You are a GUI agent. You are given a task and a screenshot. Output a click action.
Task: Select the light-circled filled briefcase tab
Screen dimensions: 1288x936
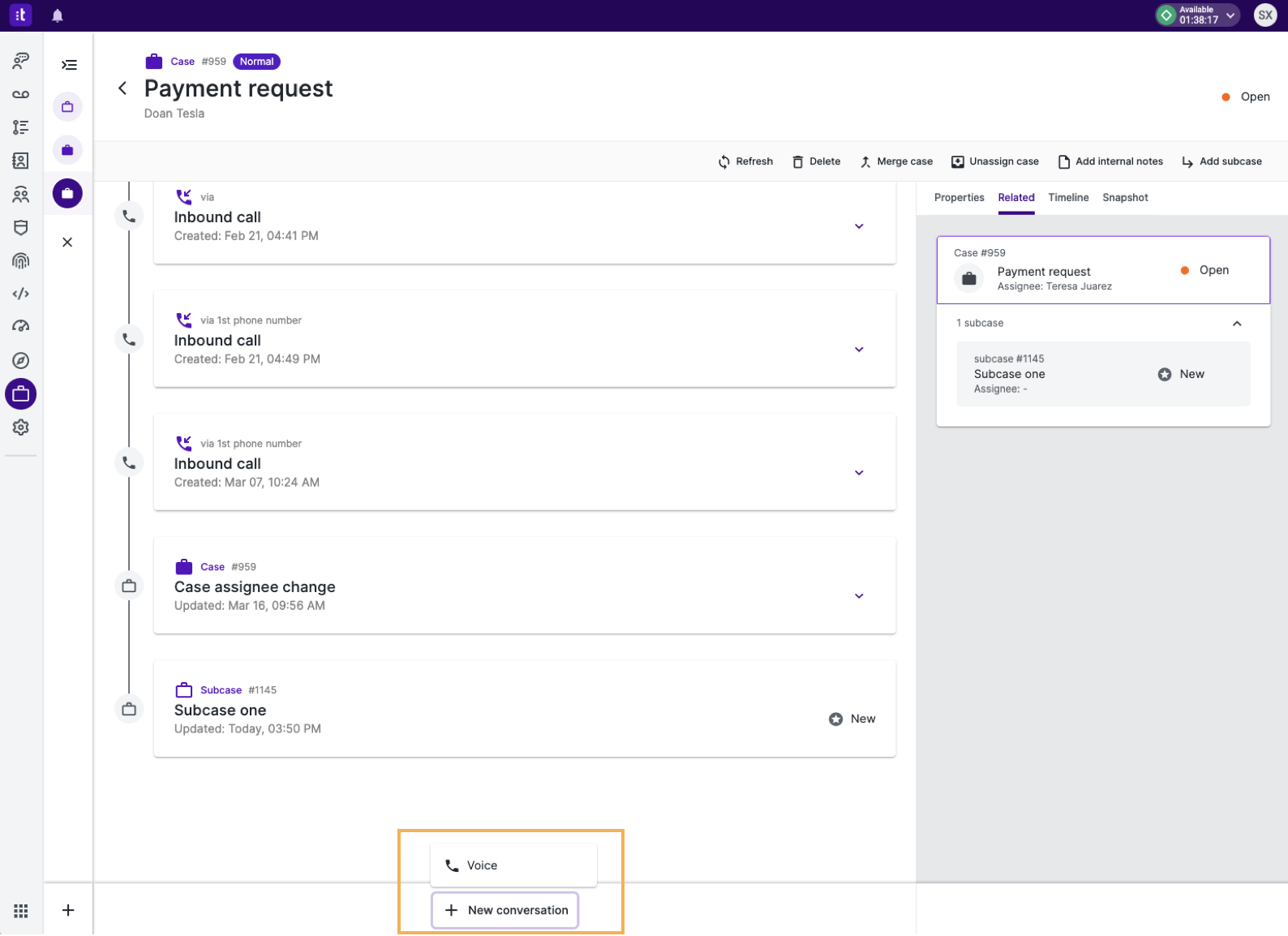click(x=67, y=150)
